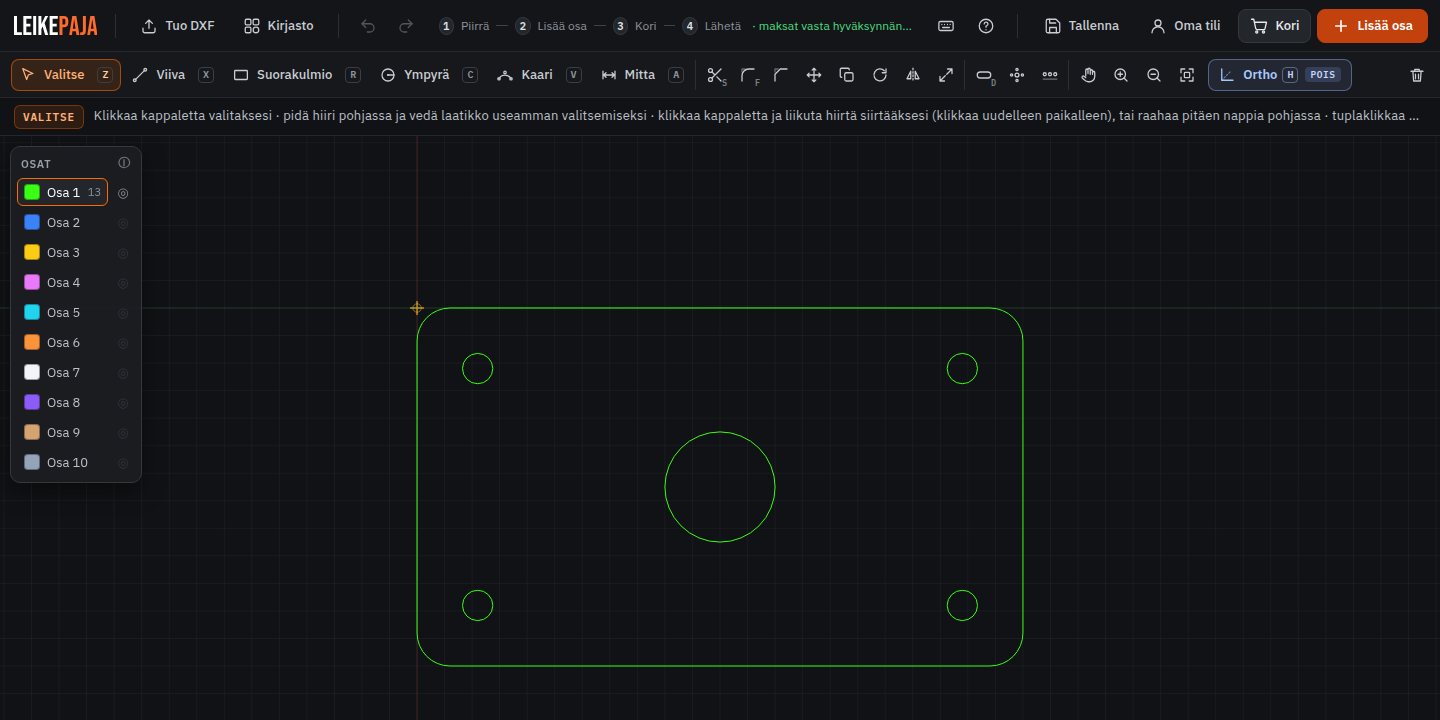Zoom in with the magnifier plus icon
Screen dimensions: 1440x720
[1121, 75]
